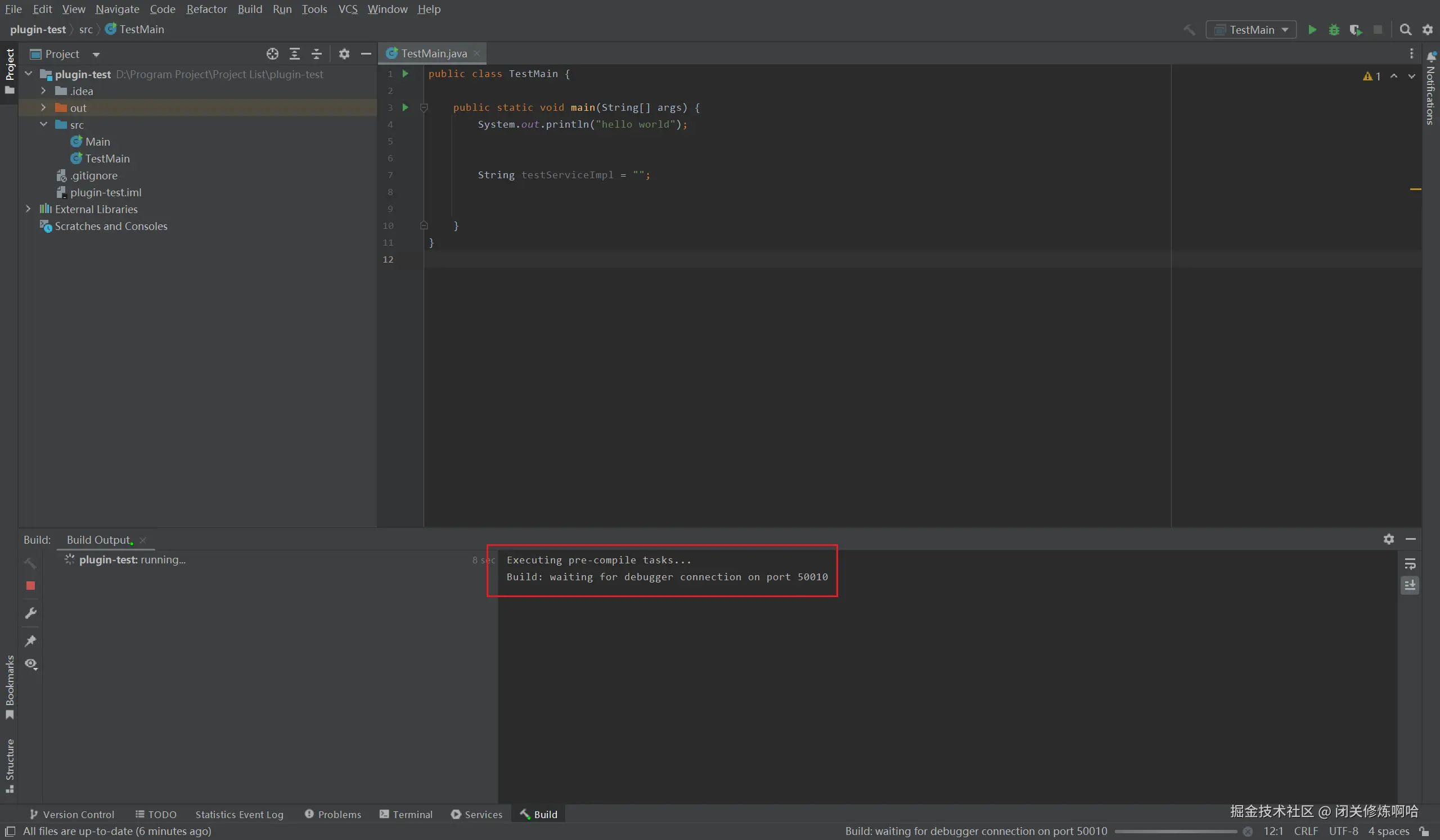Image resolution: width=1440 pixels, height=840 pixels.
Task: Open Main class in project tree
Action: (x=97, y=142)
